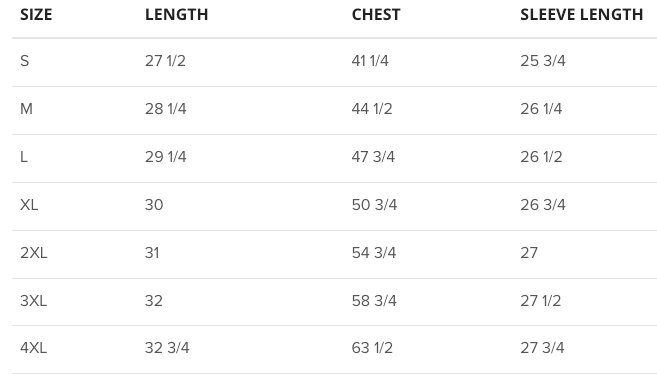
Task: Select the 4XL size row label
Action: click(34, 348)
